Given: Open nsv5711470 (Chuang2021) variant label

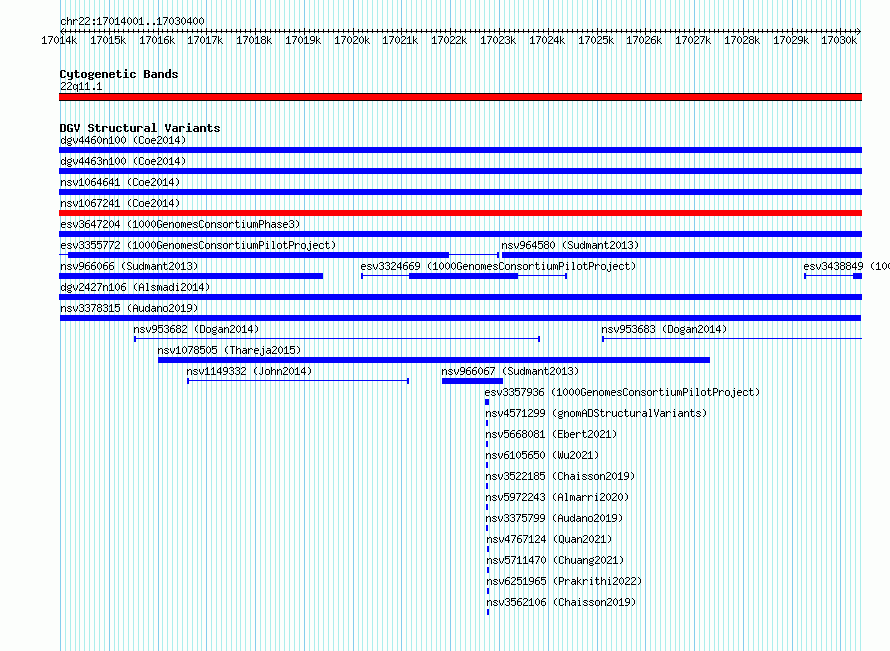Looking at the screenshot, I should click(x=555, y=560).
